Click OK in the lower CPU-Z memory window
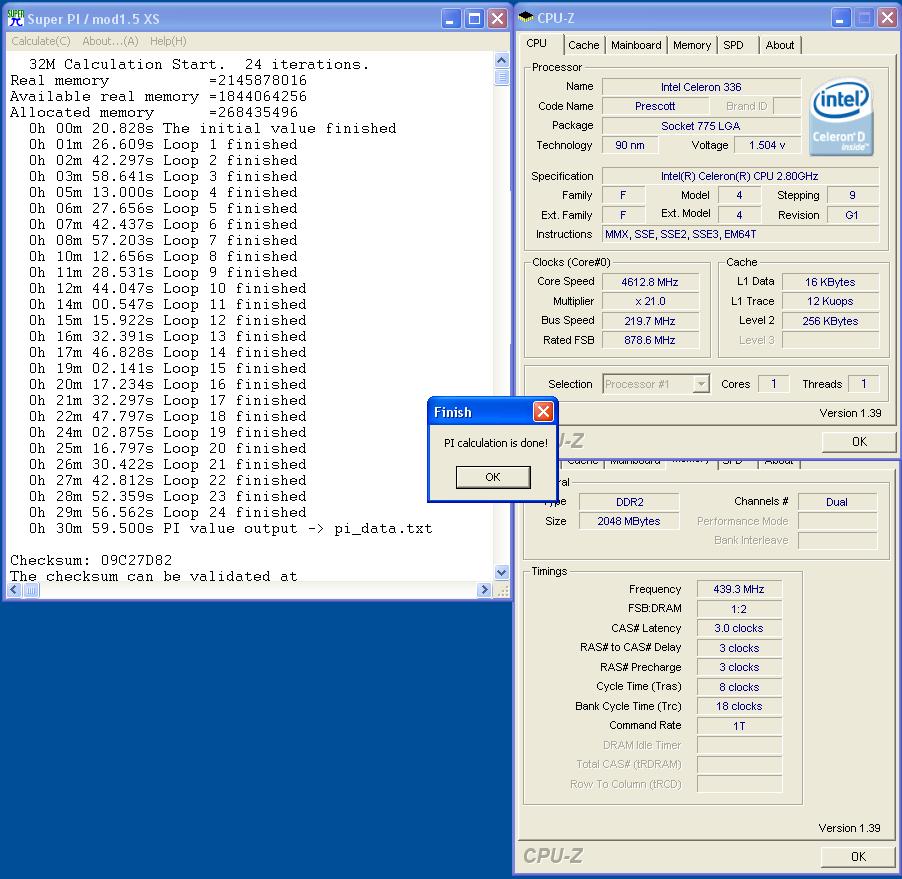The image size is (902, 879). click(858, 857)
